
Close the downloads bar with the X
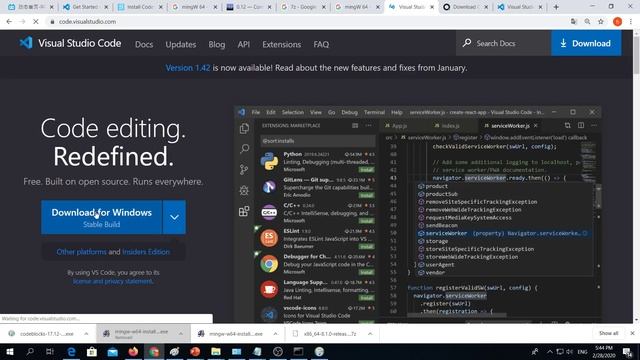(x=632, y=333)
